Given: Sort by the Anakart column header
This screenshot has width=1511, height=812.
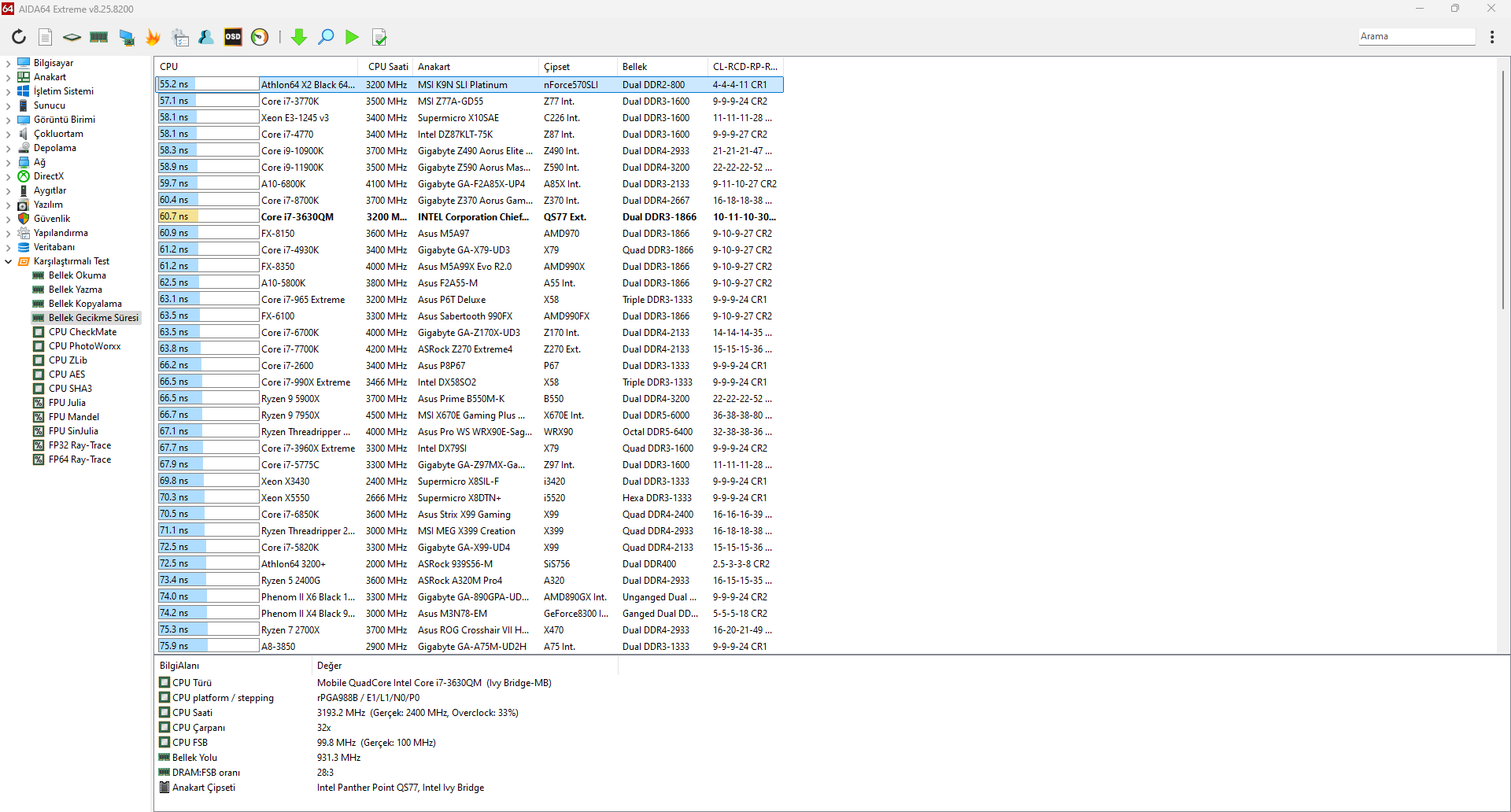Looking at the screenshot, I should click(x=476, y=67).
